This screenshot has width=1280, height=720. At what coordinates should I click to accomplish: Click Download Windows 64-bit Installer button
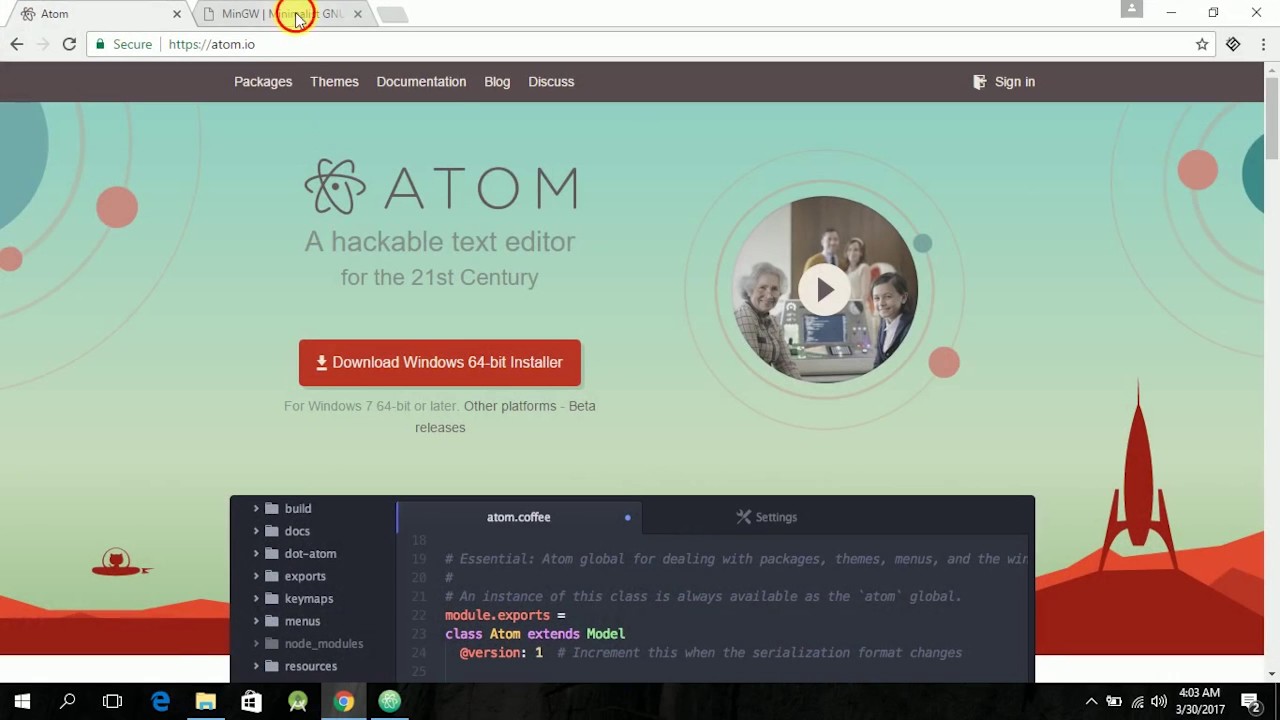point(440,362)
